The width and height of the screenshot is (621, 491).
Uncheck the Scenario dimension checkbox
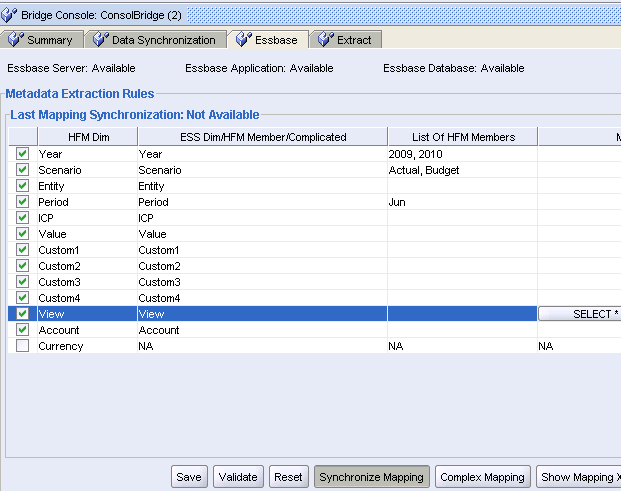tap(22, 170)
